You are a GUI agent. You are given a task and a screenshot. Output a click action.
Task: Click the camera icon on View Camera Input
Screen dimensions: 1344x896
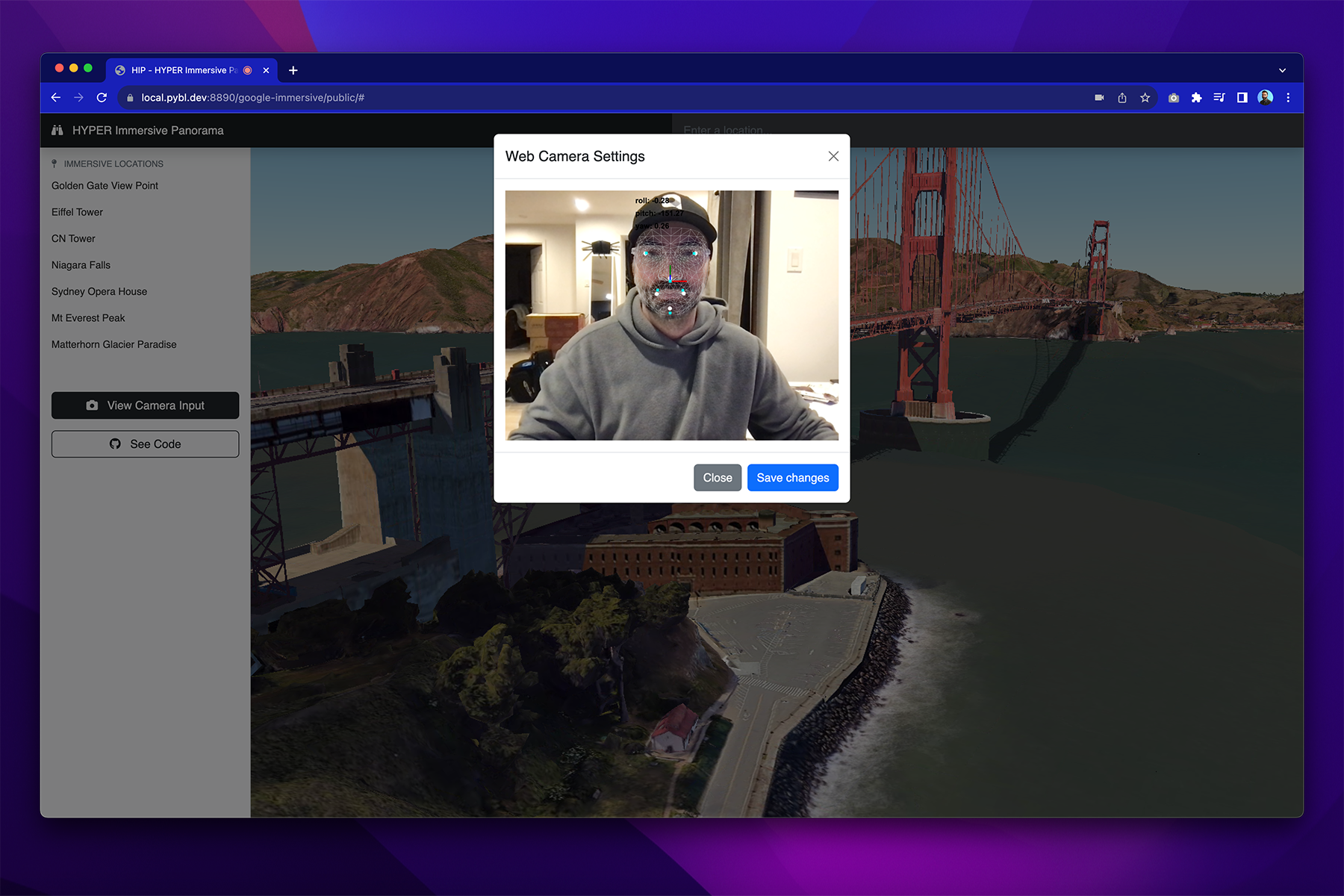click(x=92, y=405)
